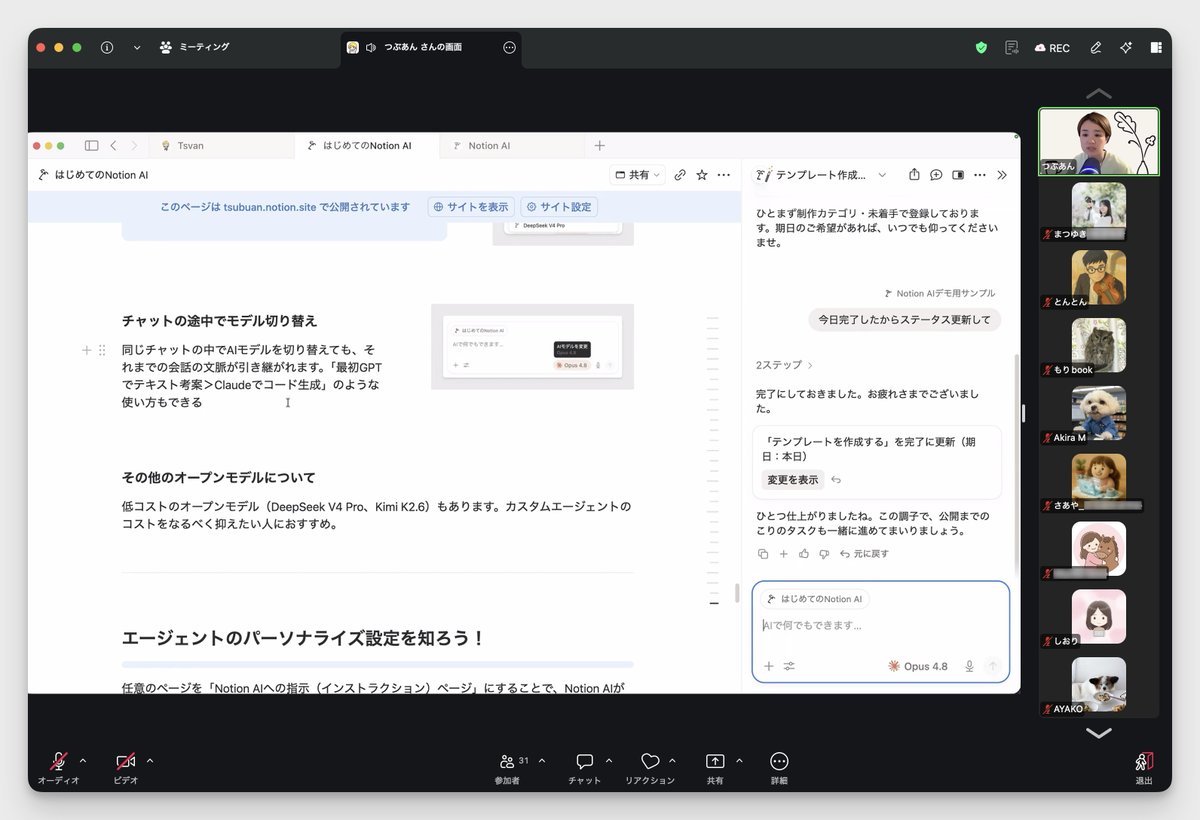Click the サイト設定 button
The height and width of the screenshot is (820, 1200).
(x=560, y=207)
